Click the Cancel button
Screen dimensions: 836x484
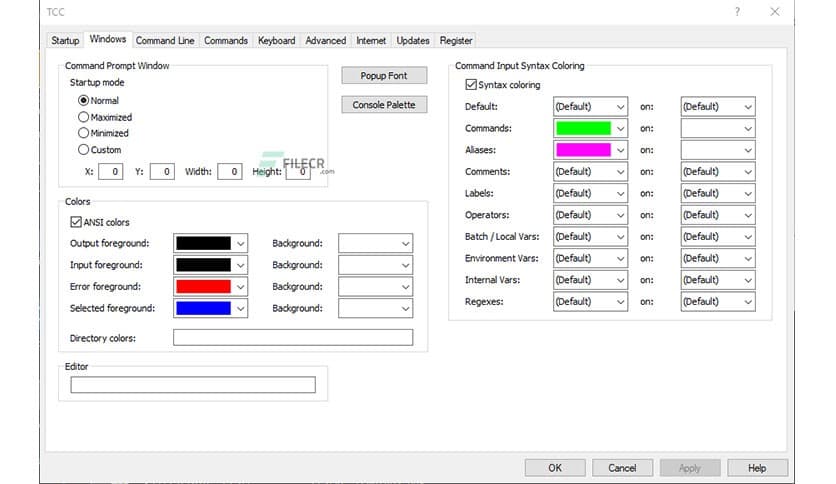point(622,468)
